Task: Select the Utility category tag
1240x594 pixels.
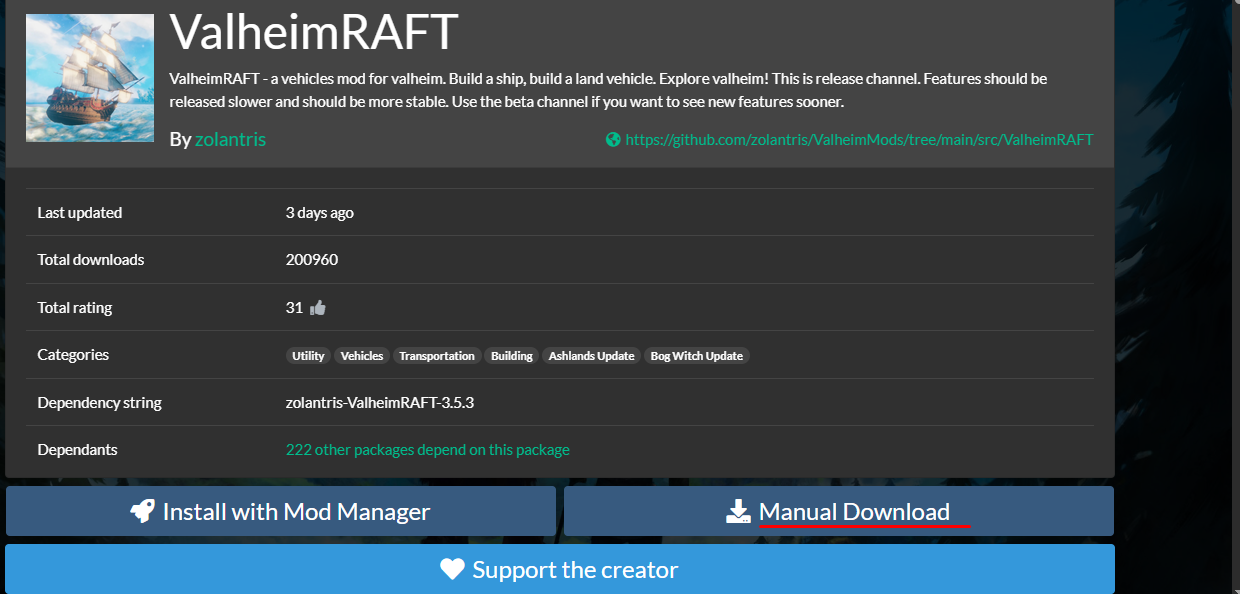Action: click(x=308, y=356)
